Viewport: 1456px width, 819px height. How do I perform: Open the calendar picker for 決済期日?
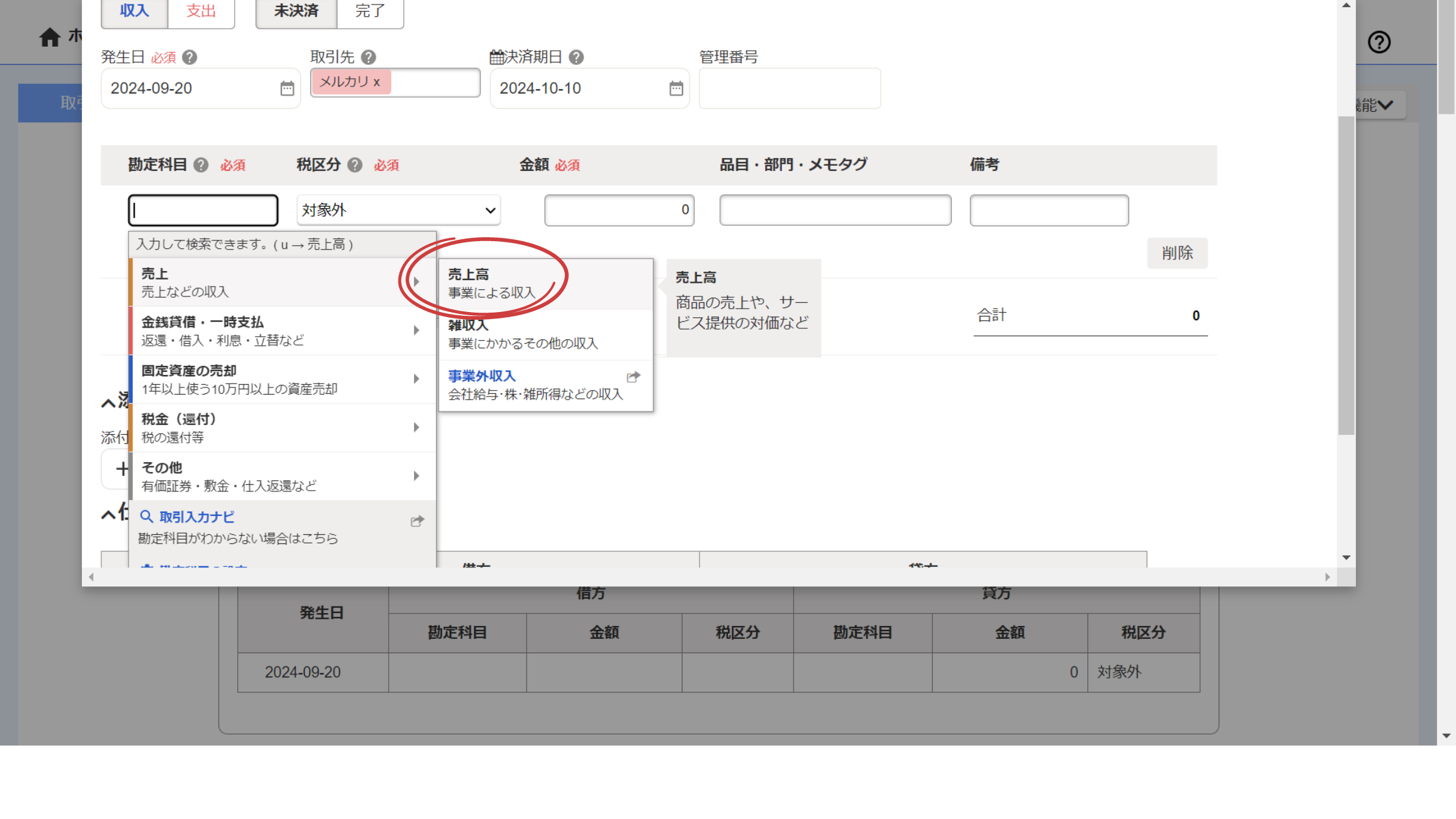pos(676,88)
